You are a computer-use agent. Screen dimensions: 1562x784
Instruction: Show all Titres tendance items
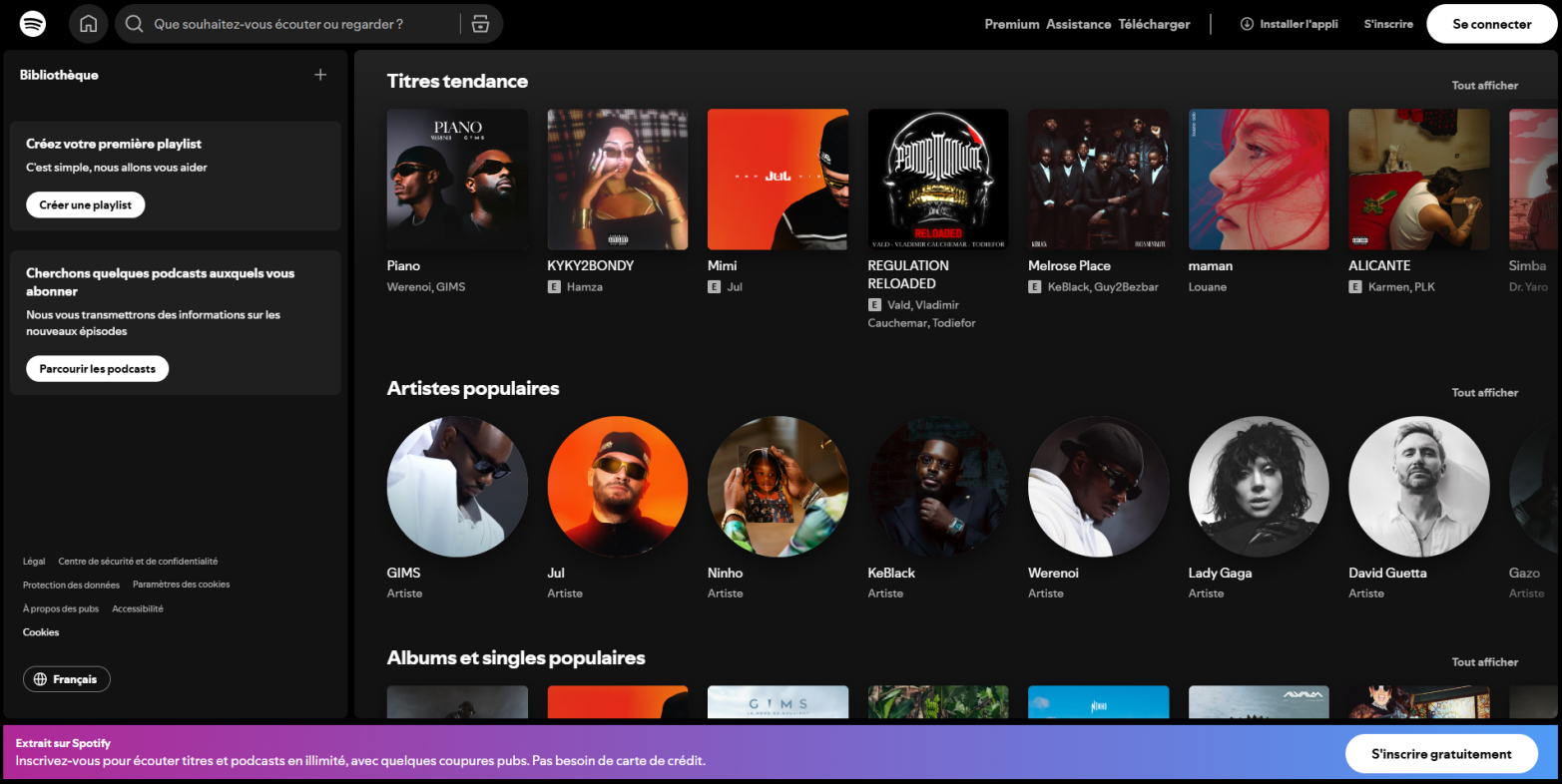click(x=1484, y=86)
